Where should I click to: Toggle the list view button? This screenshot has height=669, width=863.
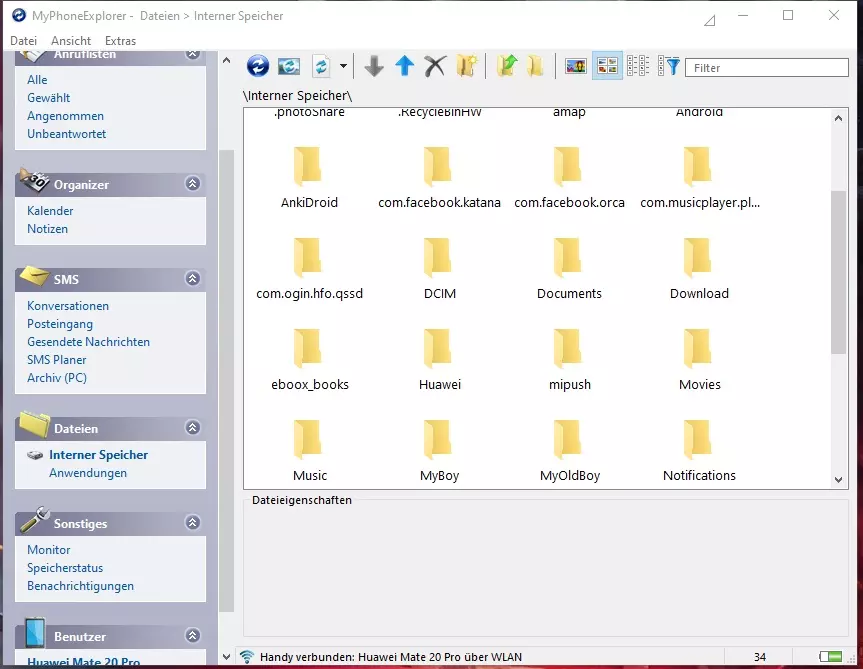coord(638,67)
